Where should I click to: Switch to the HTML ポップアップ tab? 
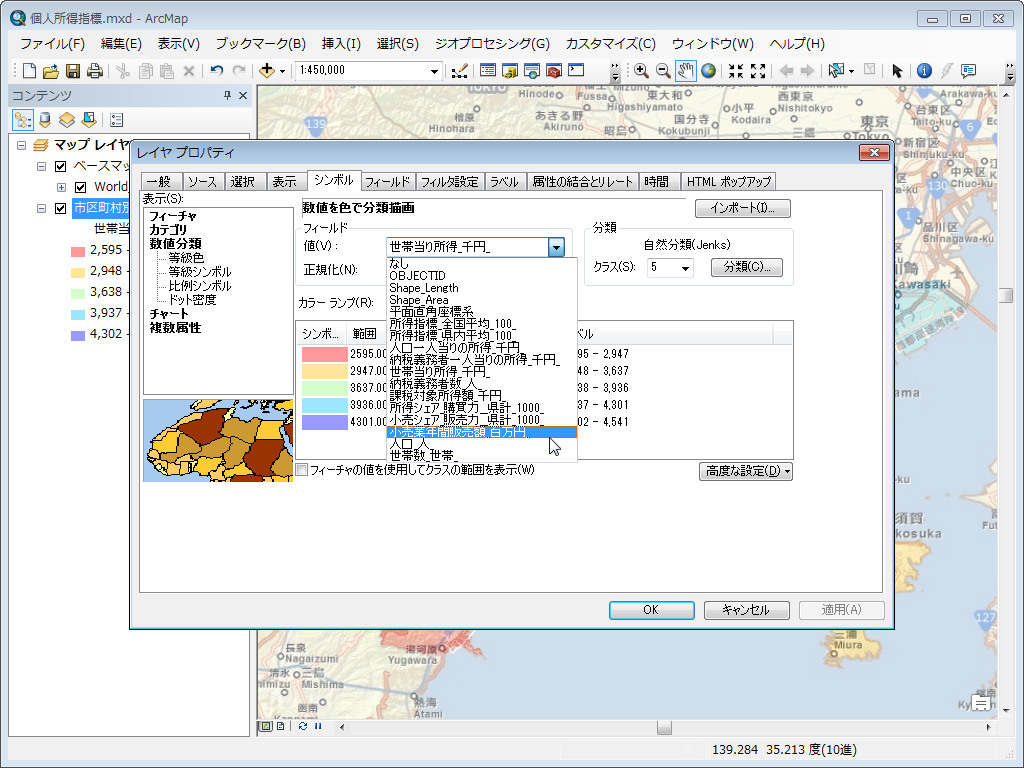729,182
